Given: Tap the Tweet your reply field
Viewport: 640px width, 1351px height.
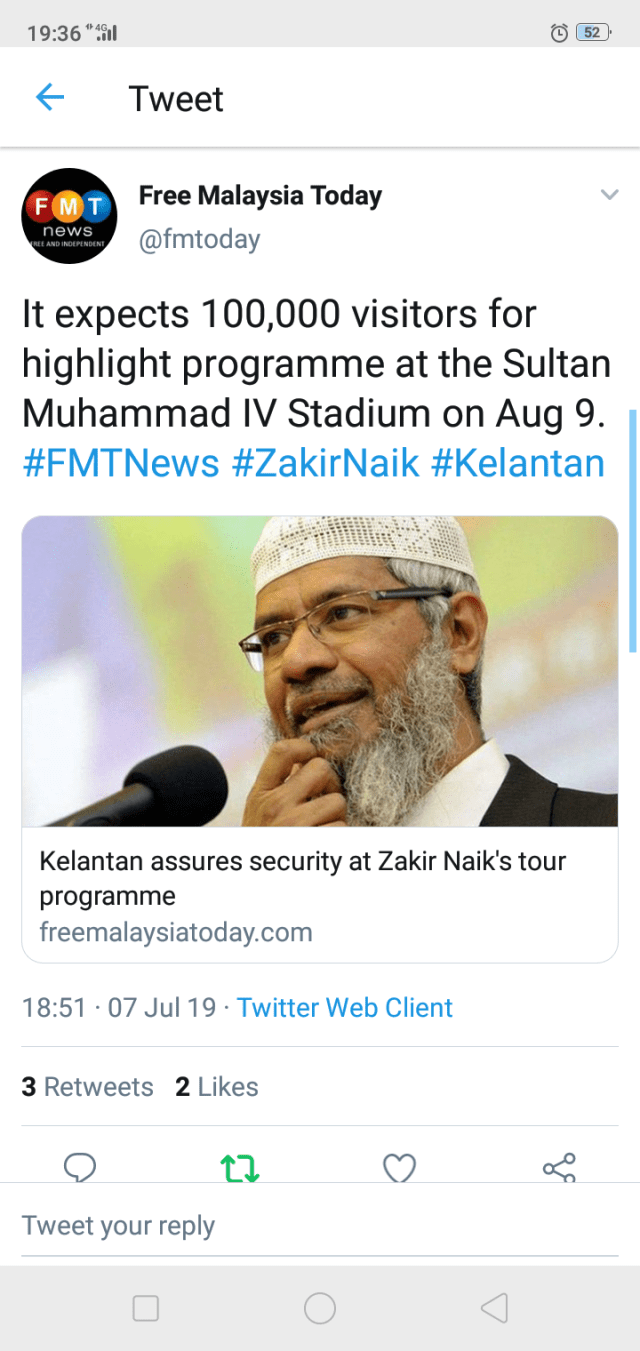Looking at the screenshot, I should [x=320, y=1225].
